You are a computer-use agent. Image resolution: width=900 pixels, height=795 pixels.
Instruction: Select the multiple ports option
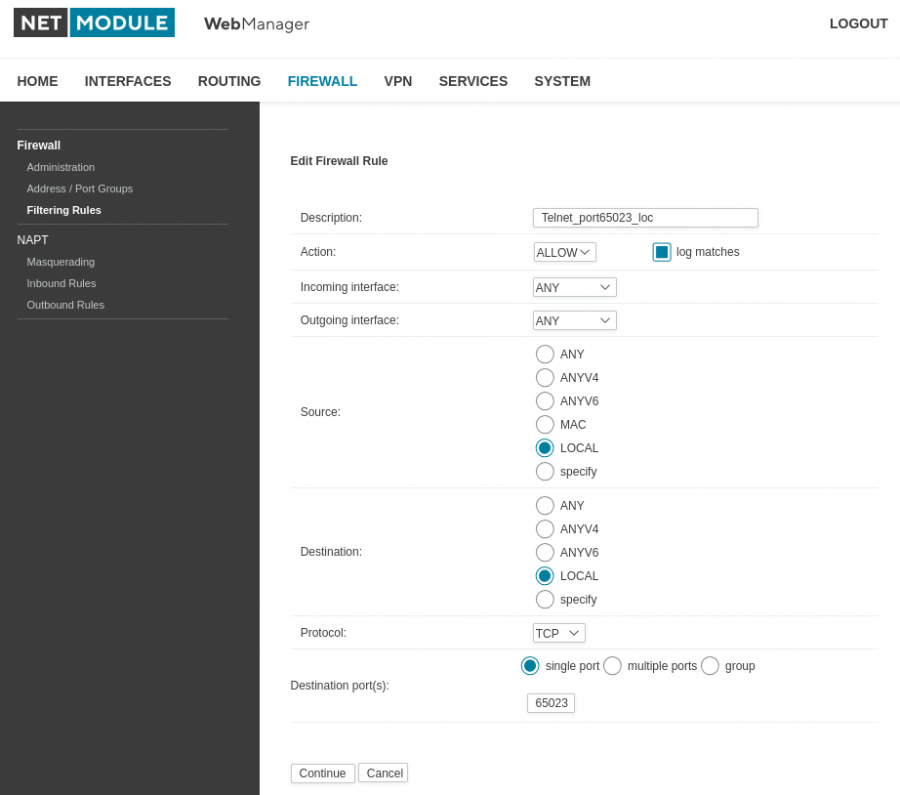(x=612, y=666)
